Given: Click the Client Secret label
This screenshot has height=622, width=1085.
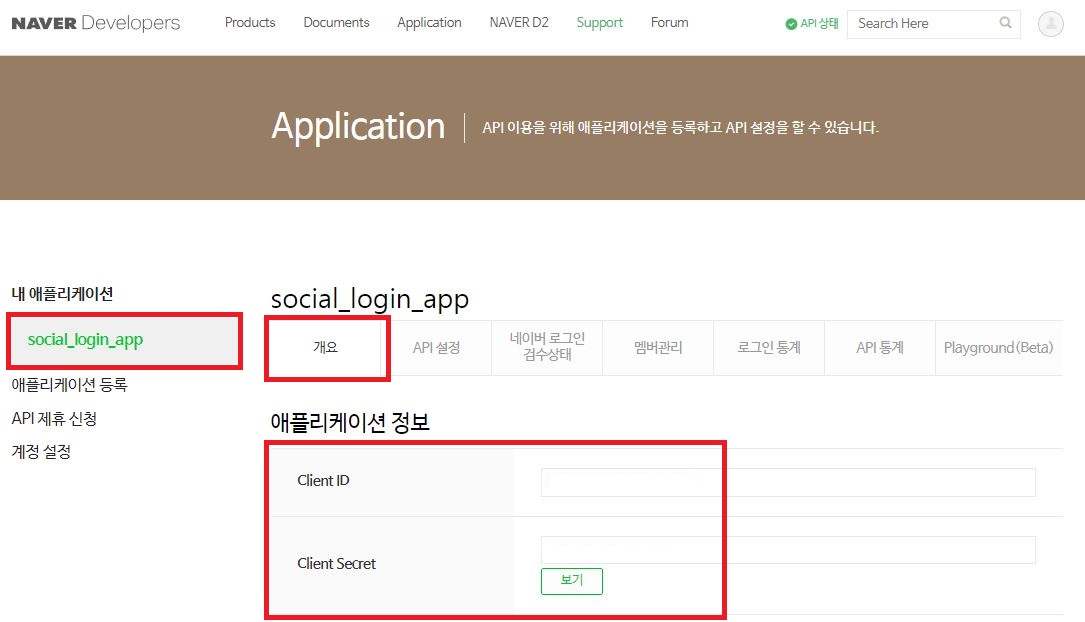Looking at the screenshot, I should click(x=336, y=564).
